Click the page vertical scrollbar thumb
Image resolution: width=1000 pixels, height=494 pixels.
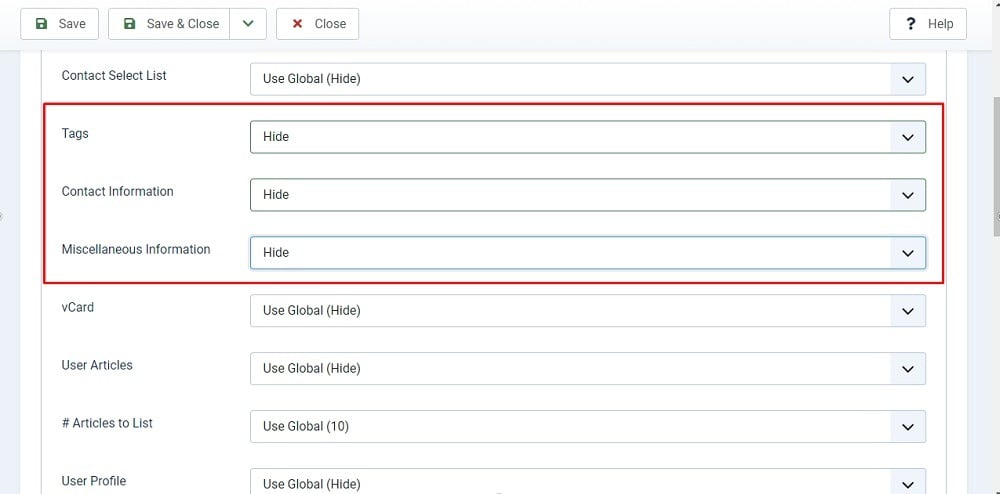tap(996, 168)
